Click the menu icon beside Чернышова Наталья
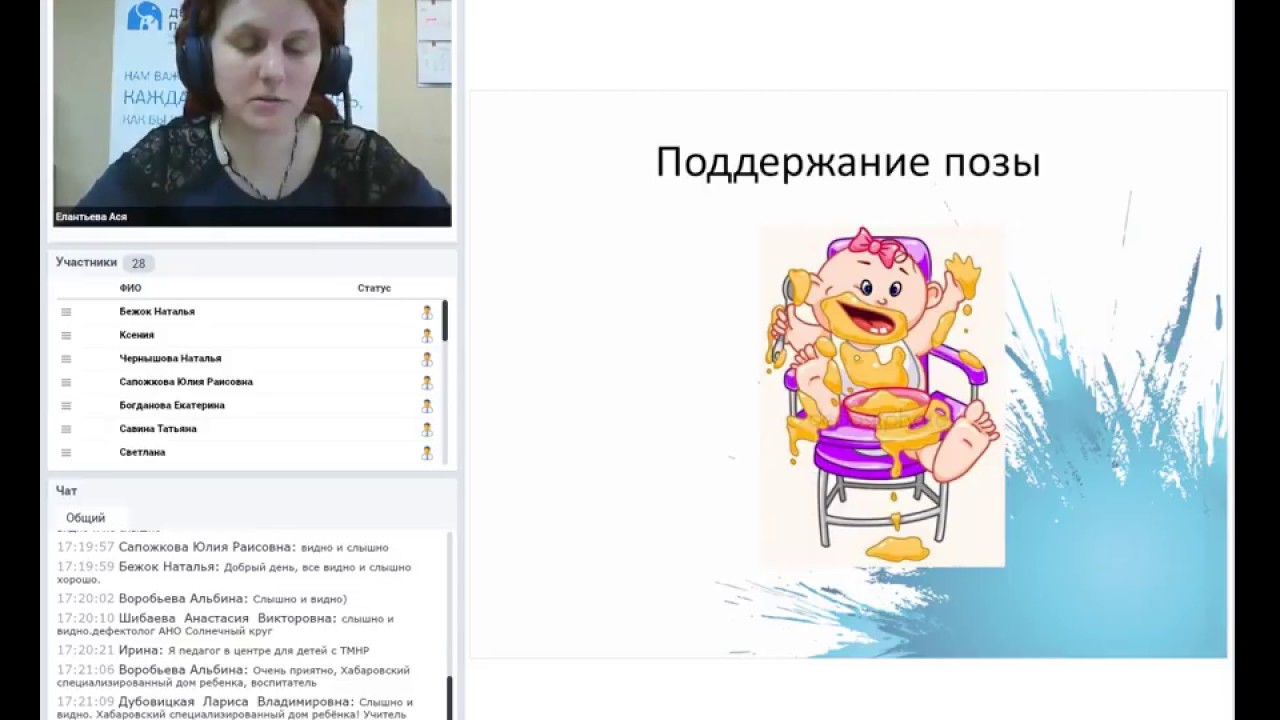 coord(66,358)
